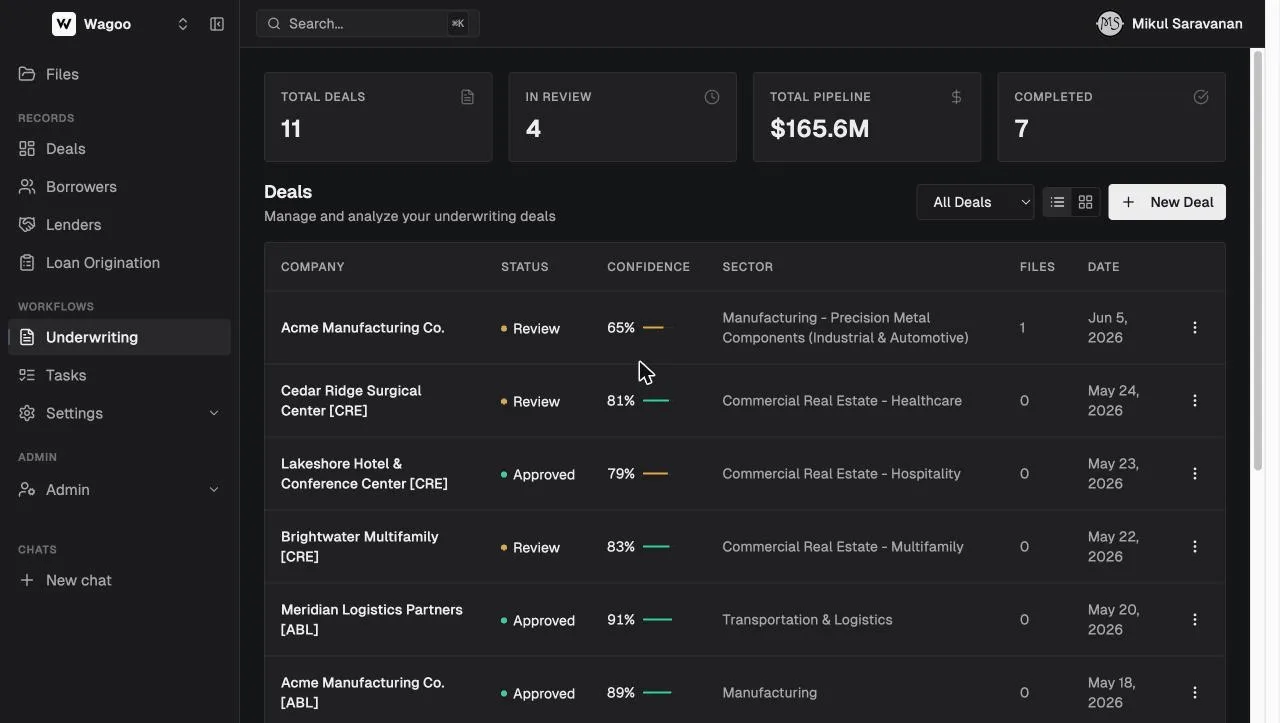This screenshot has width=1280, height=723.
Task: Open actions menu for Brightwater Multifamily
Action: (x=1194, y=547)
